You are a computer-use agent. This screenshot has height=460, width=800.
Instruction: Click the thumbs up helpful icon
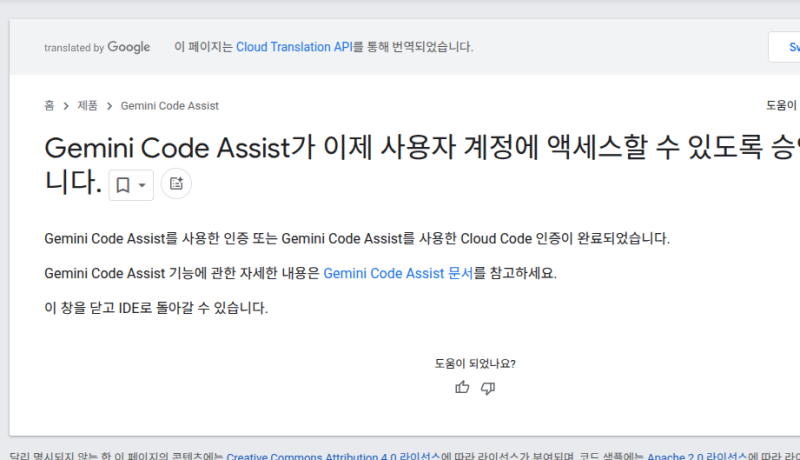(x=462, y=388)
